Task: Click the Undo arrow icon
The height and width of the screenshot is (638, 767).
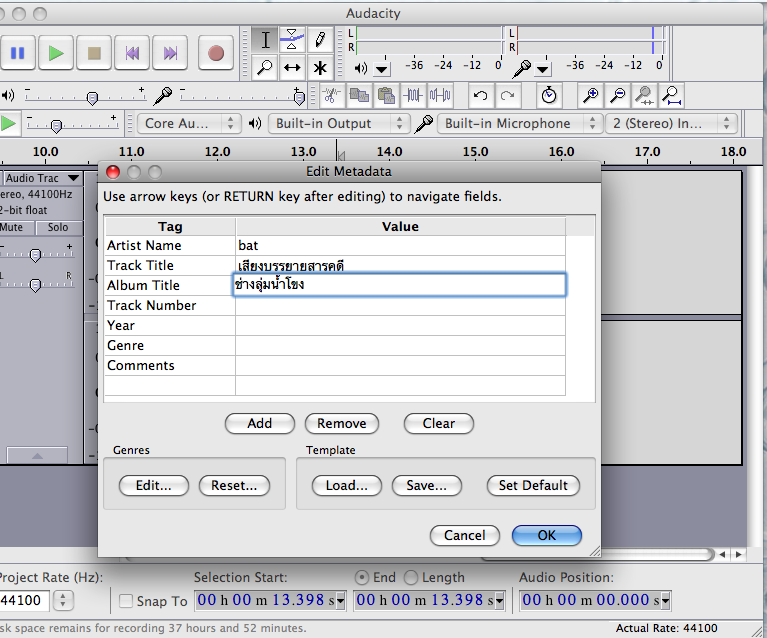Action: click(480, 95)
